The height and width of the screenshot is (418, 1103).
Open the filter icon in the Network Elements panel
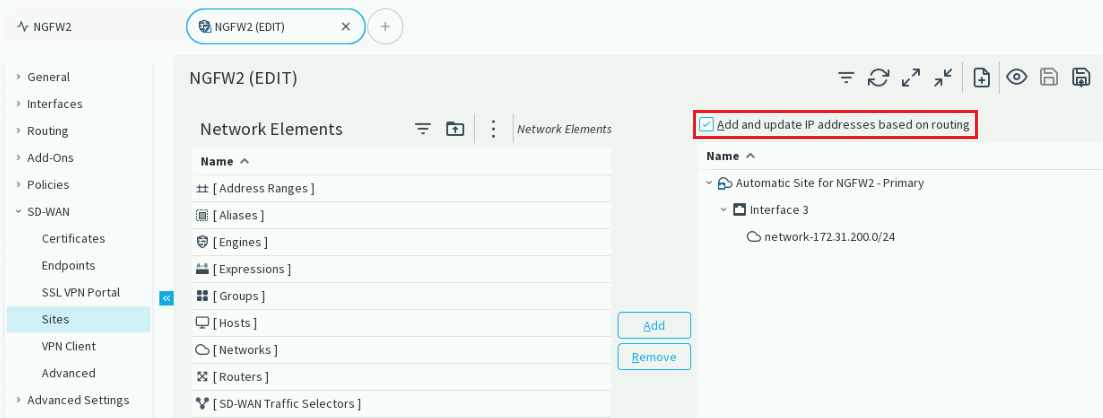pos(422,129)
